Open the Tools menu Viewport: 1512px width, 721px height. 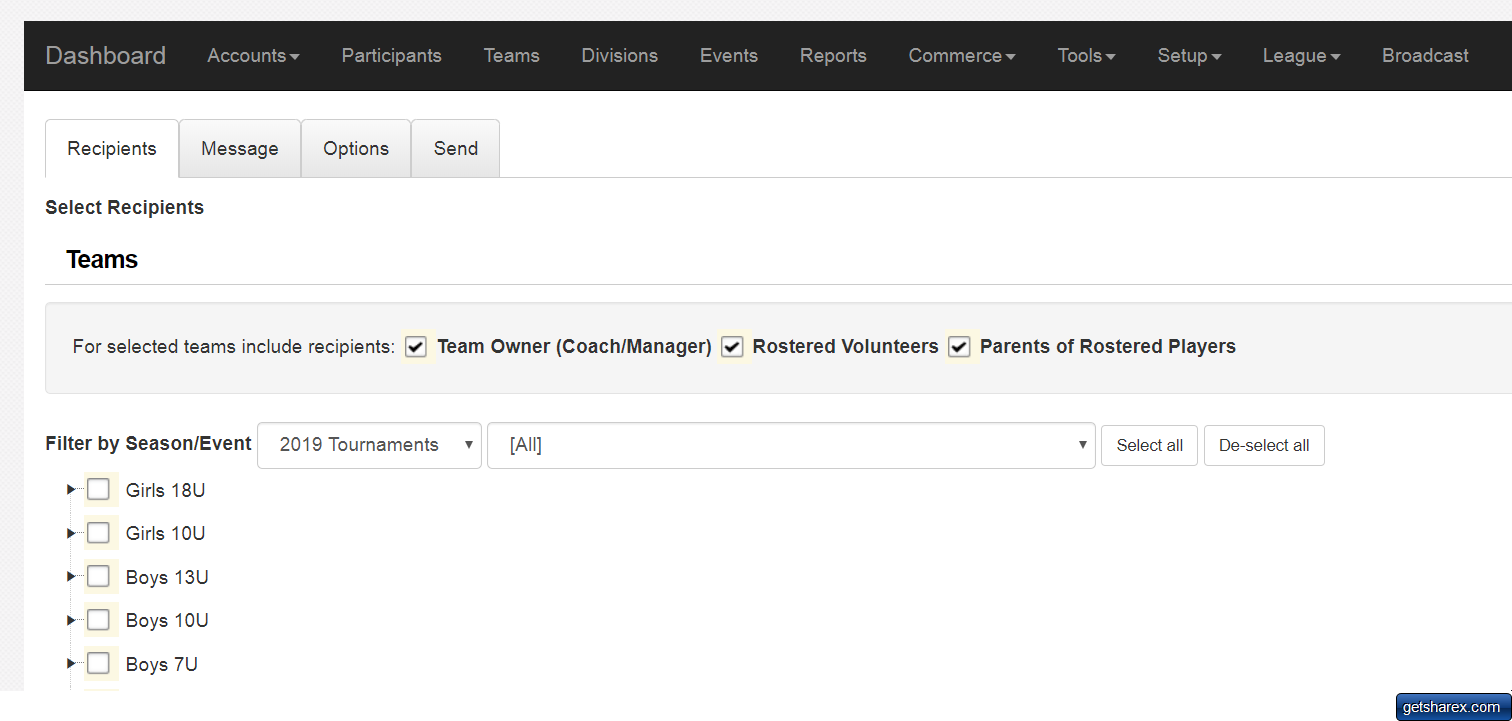pos(1086,56)
